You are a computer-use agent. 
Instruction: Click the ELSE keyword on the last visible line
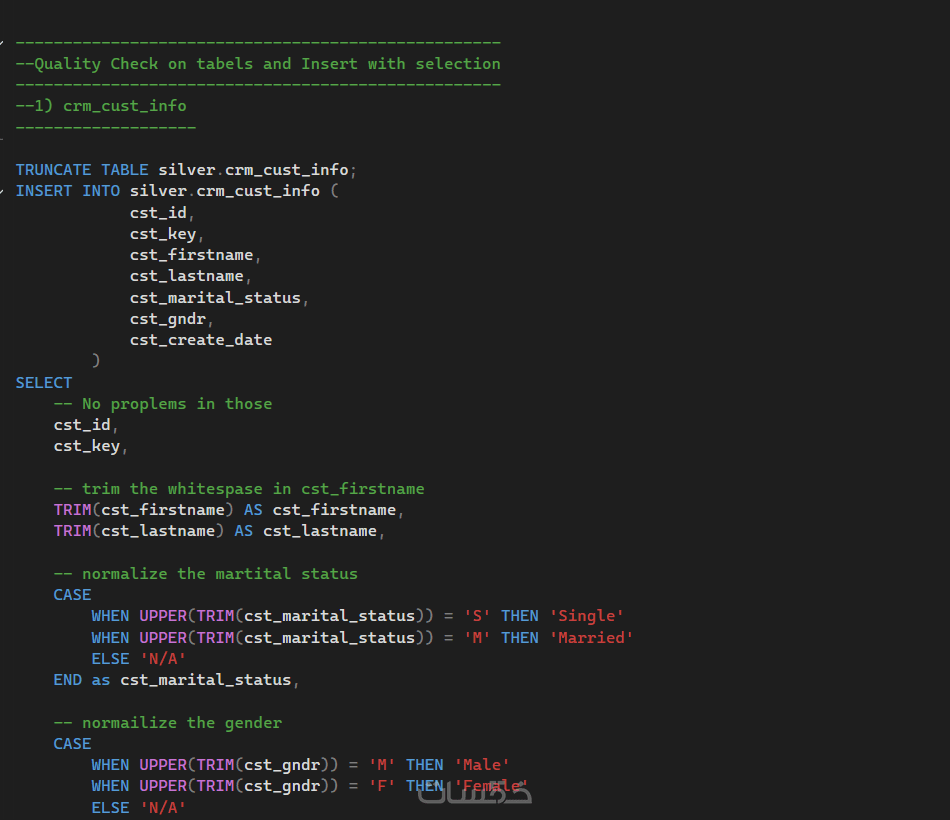(110, 808)
